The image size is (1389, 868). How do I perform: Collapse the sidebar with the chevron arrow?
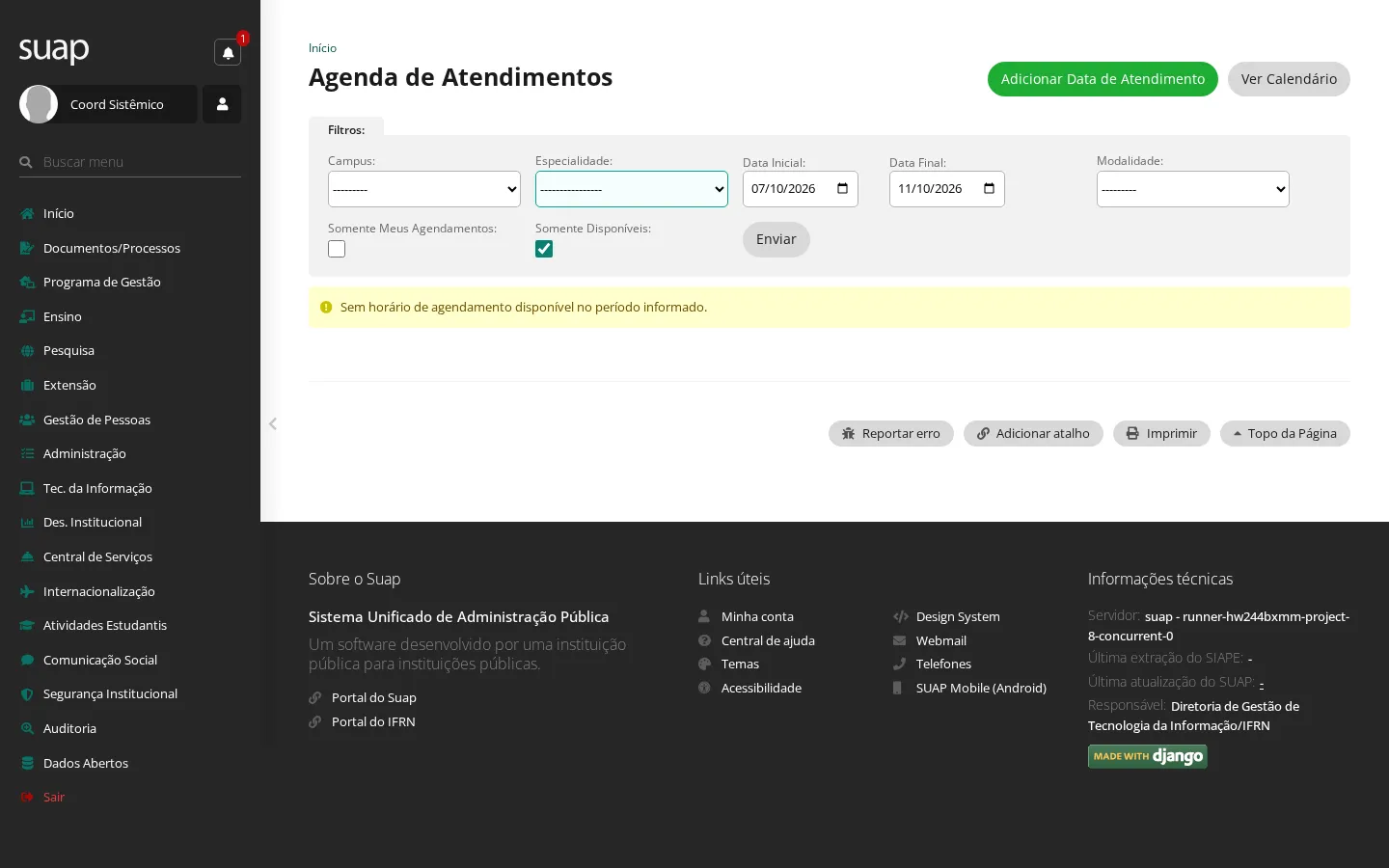click(x=273, y=423)
